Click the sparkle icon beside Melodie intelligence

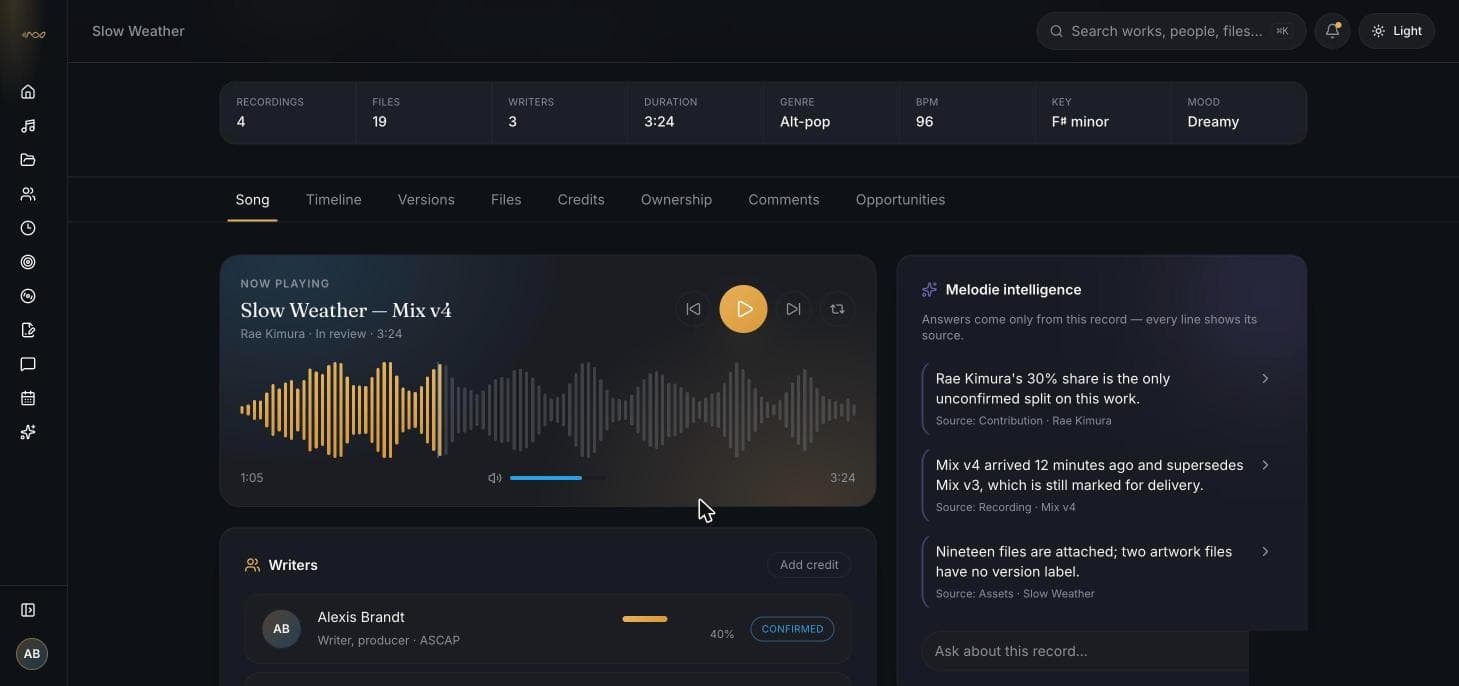pos(929,289)
